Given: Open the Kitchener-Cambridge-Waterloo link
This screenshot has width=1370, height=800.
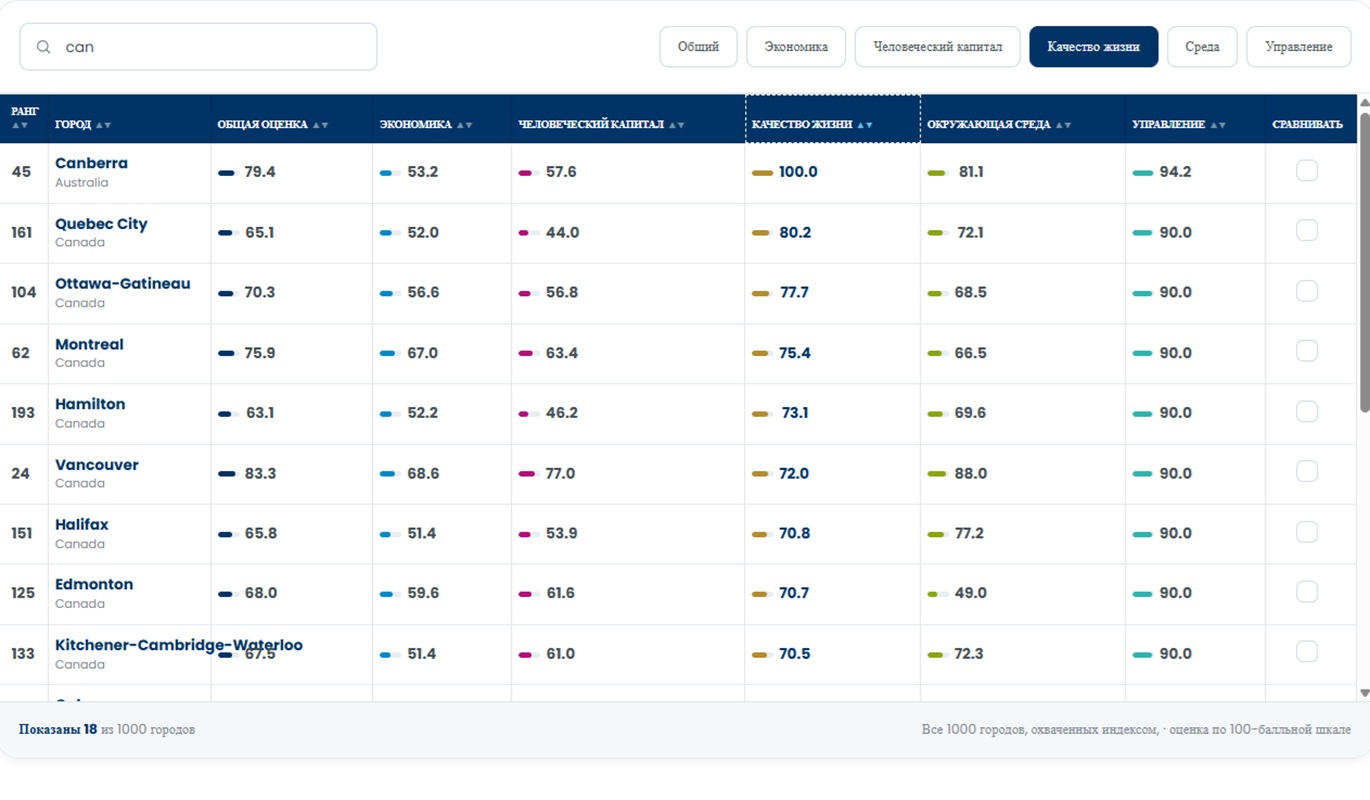Looking at the screenshot, I should (x=179, y=645).
